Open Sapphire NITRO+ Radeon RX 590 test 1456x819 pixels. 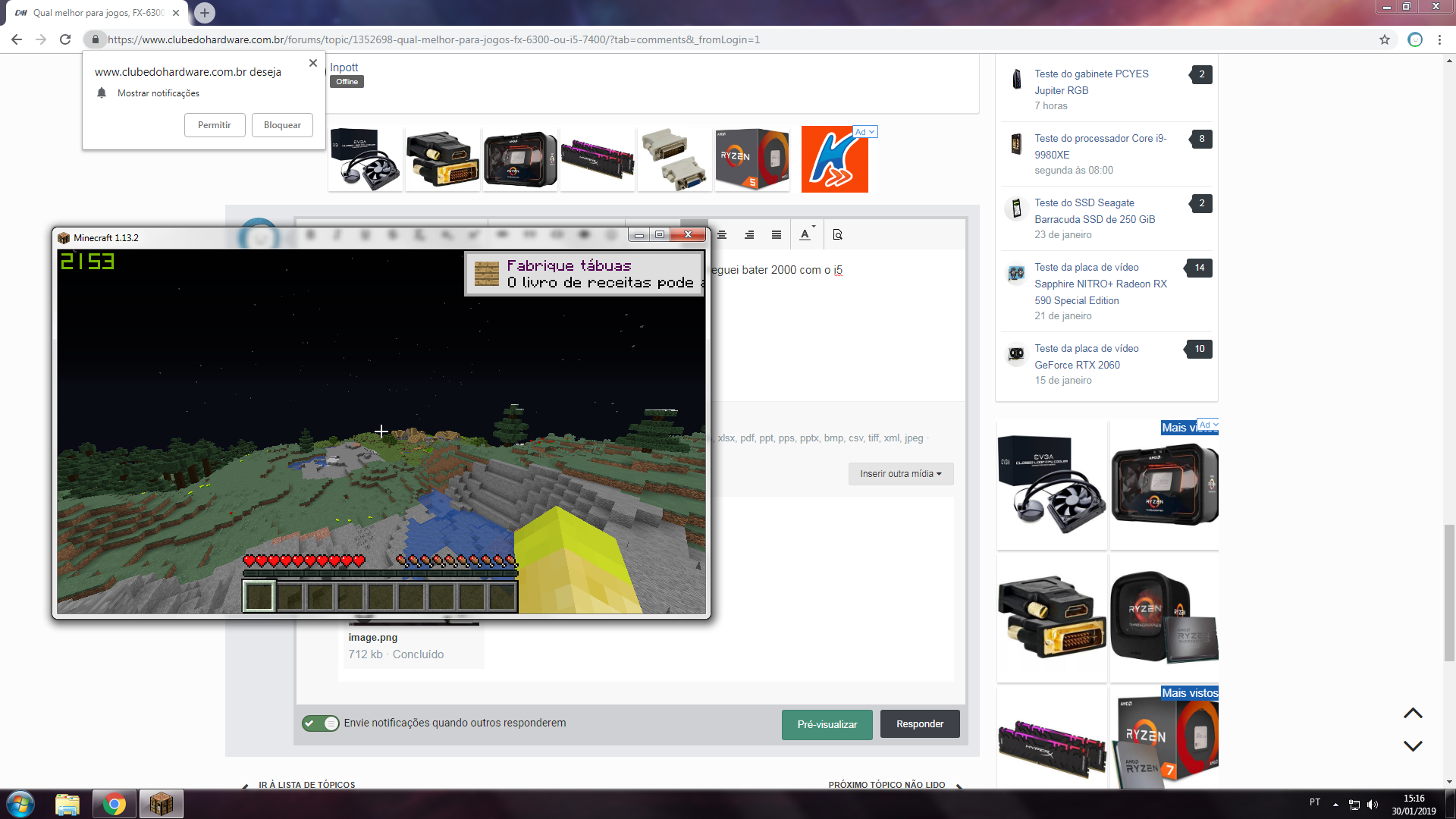1101,284
